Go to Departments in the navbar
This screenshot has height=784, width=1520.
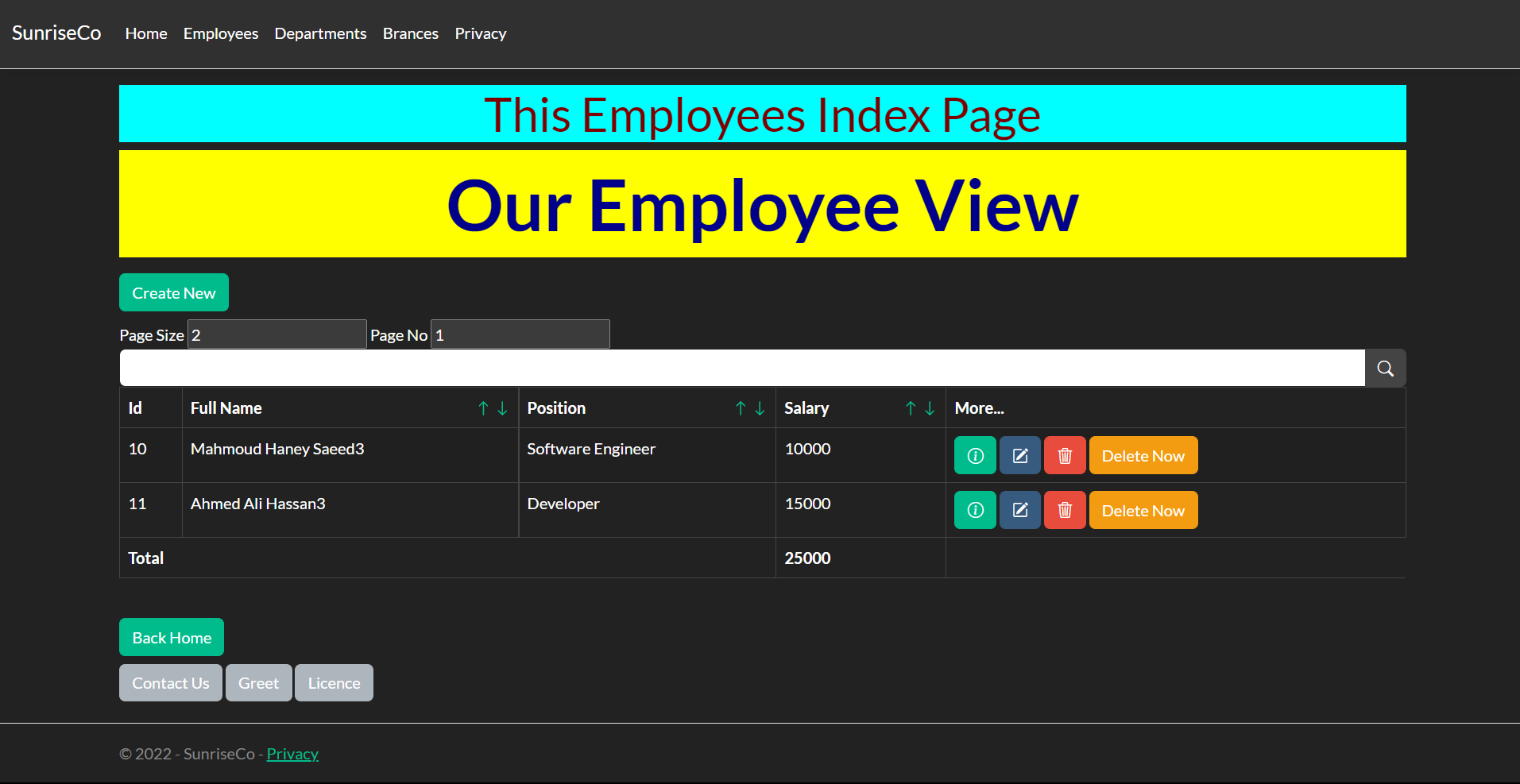pos(320,33)
